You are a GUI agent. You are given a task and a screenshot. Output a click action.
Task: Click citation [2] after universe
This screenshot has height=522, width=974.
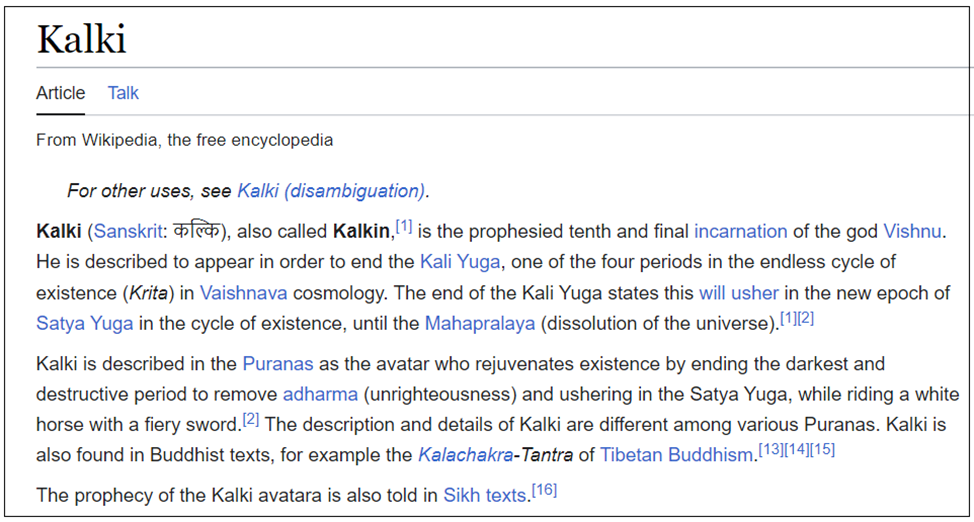click(x=806, y=319)
